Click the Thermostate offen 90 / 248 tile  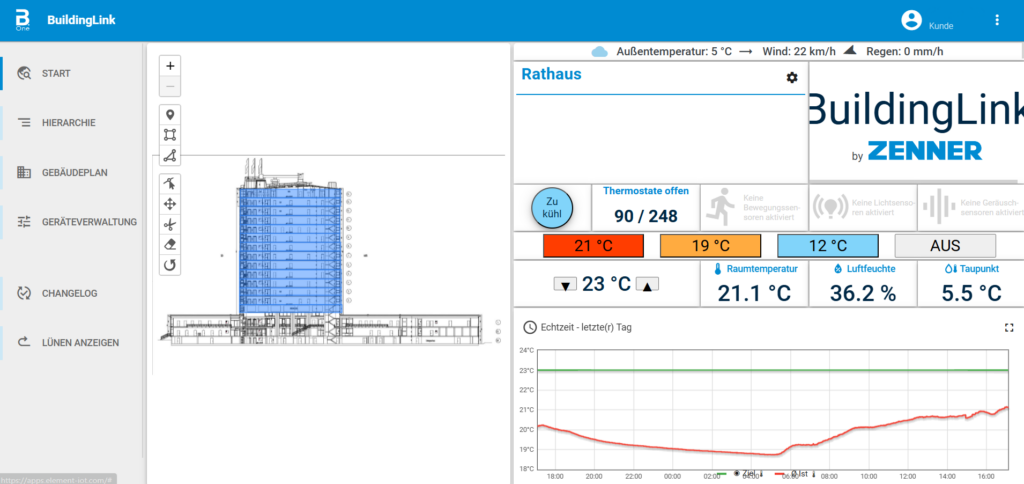[646, 207]
